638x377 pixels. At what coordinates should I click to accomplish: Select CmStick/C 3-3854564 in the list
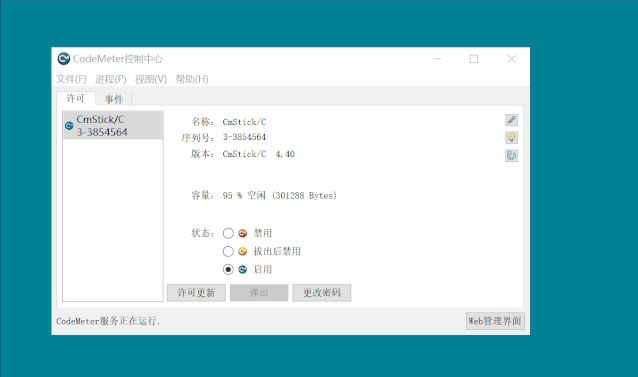[113, 126]
